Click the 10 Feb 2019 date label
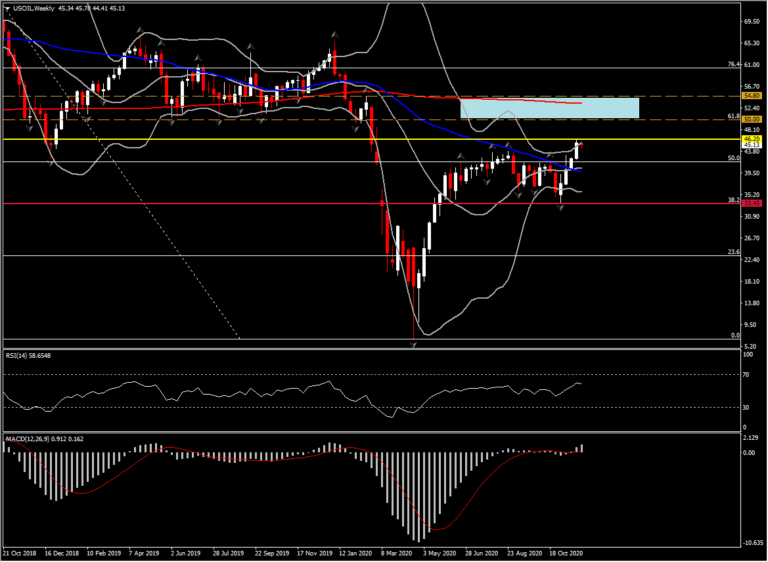 102,552
